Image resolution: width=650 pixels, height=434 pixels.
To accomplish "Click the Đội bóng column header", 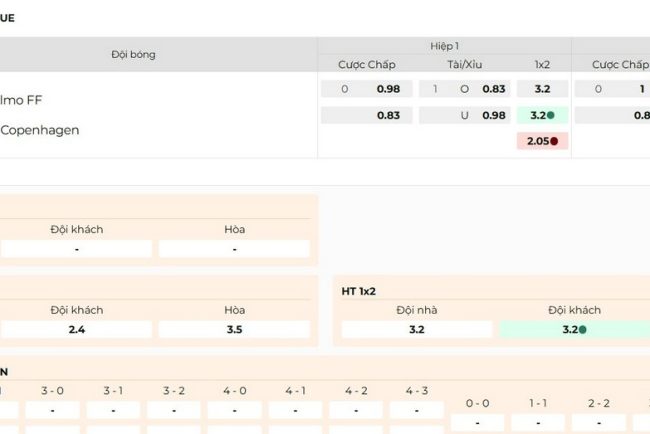I will (133, 54).
